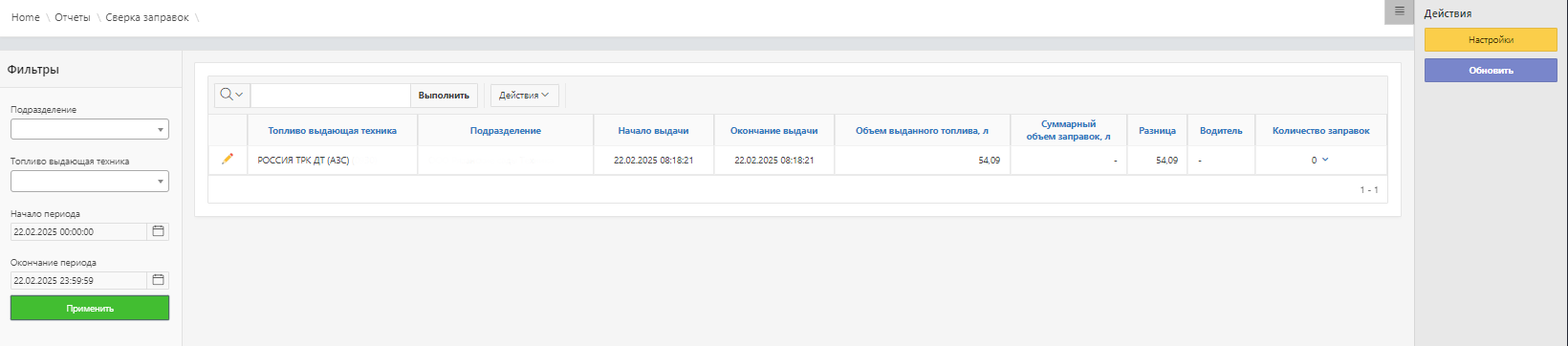Sort by Водитель column header
Viewport: 1568px width, 346px height.
click(1221, 131)
